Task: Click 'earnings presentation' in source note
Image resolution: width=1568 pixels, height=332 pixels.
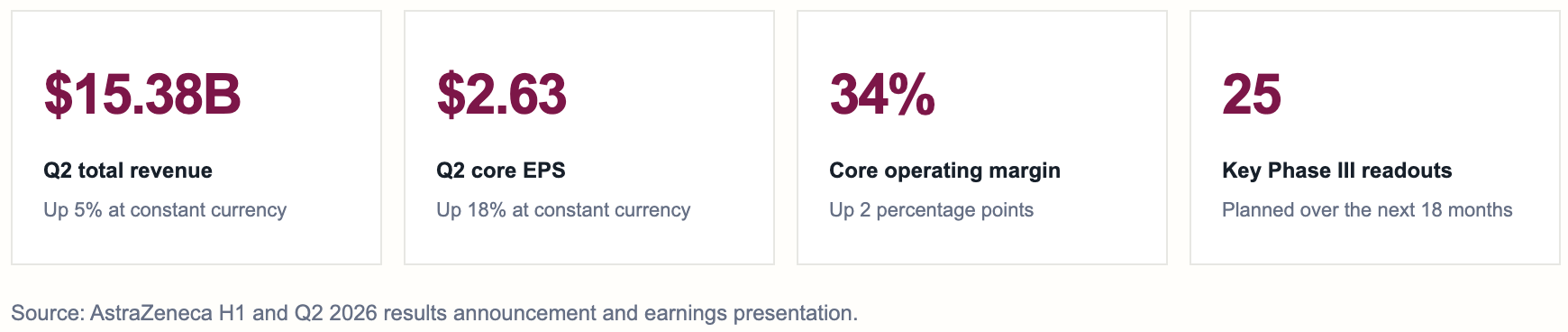Action: click(x=751, y=313)
